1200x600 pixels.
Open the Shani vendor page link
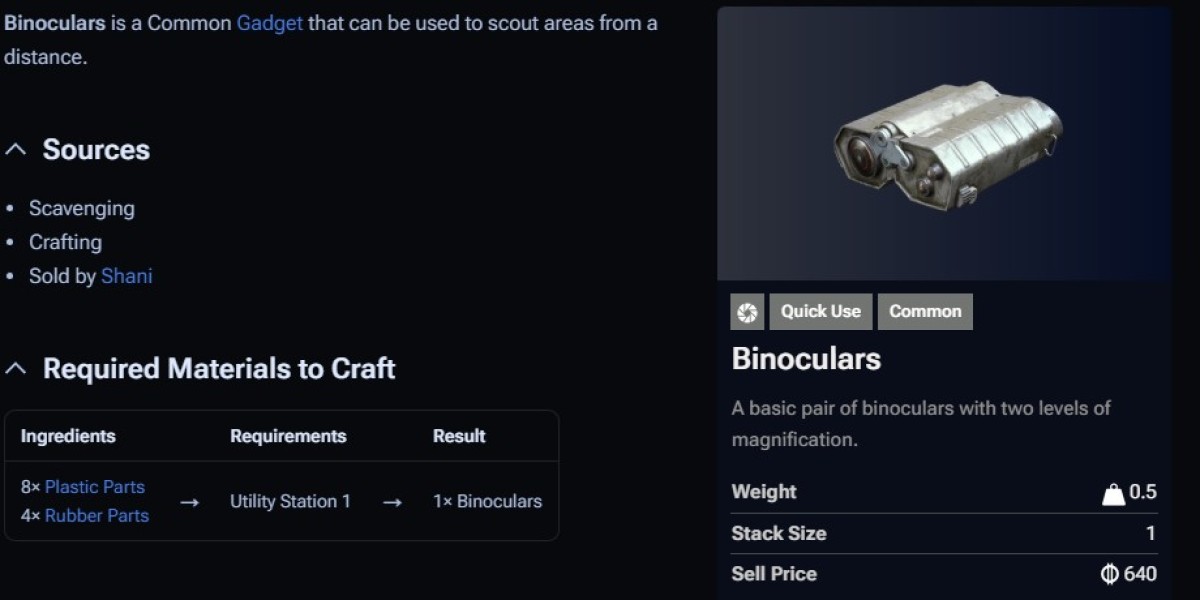coord(127,276)
